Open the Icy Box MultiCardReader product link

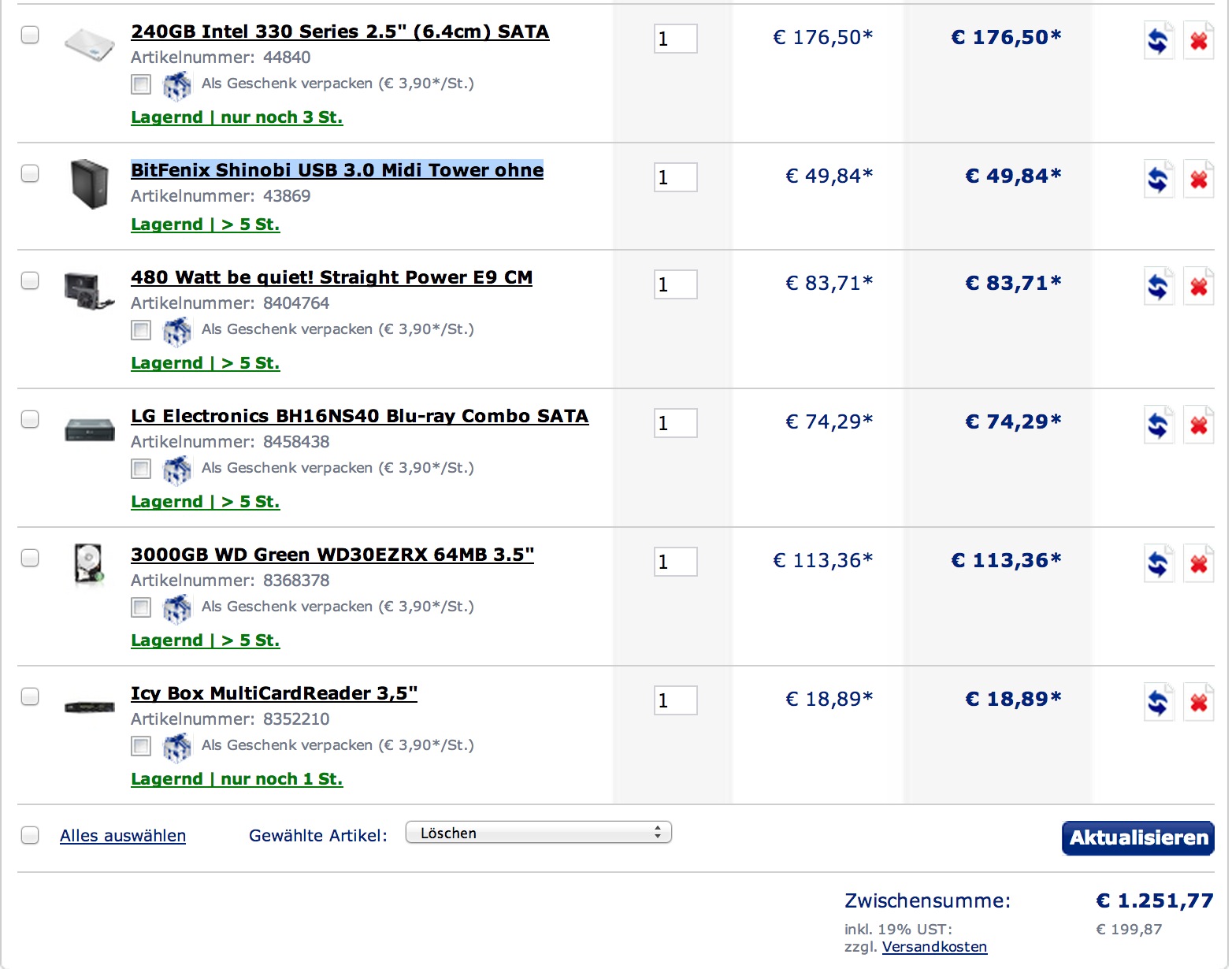pyautogui.click(x=274, y=694)
